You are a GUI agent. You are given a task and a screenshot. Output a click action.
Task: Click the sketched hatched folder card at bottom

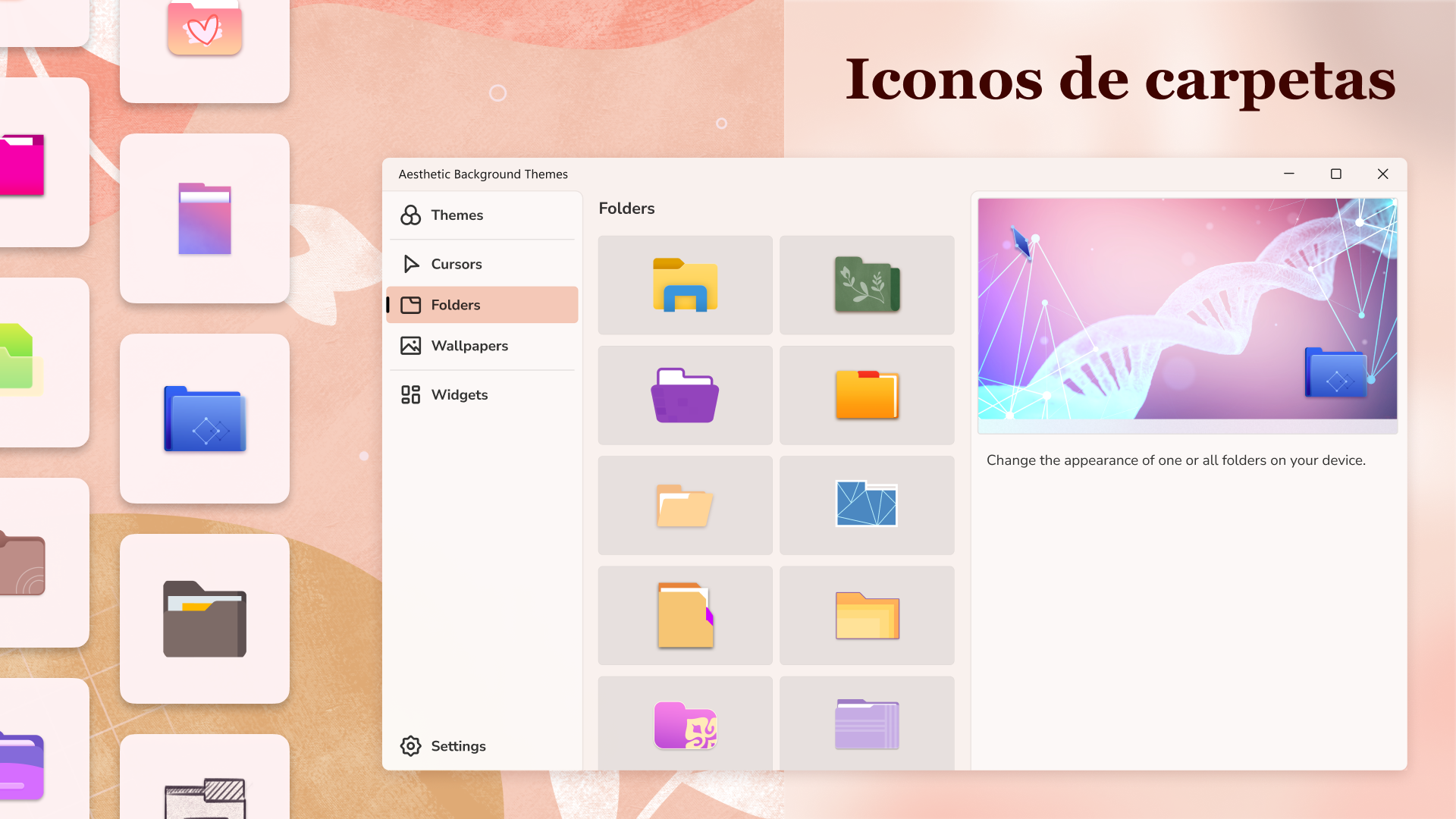[205, 777]
